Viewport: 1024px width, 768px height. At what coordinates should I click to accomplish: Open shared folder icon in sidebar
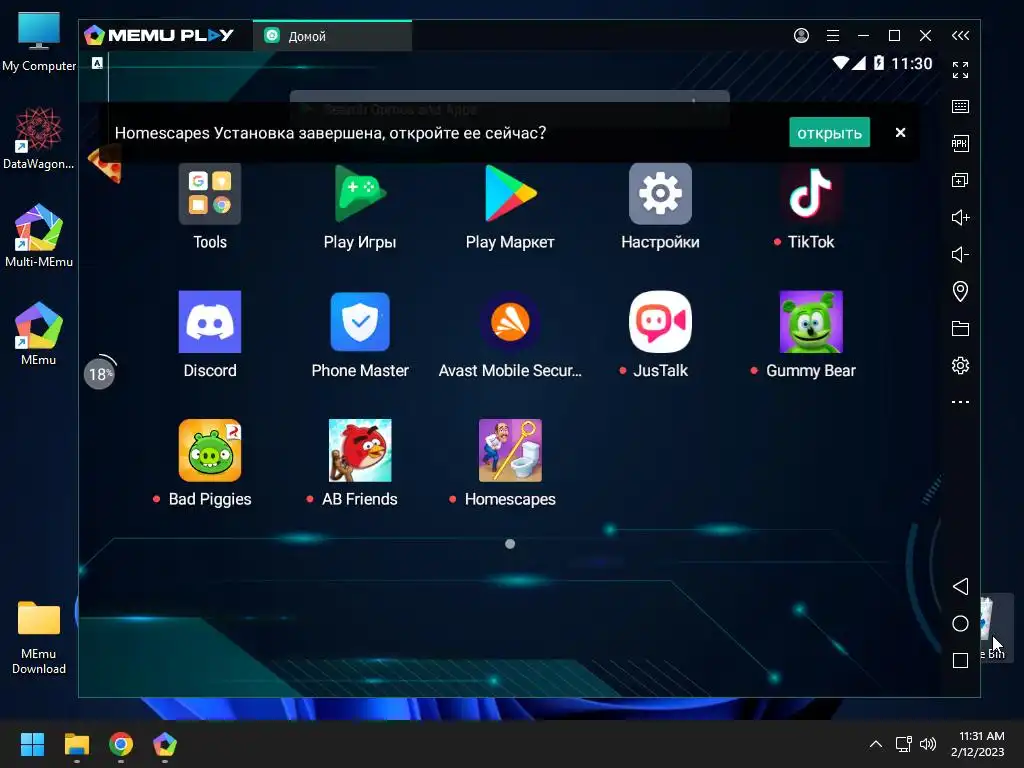point(960,328)
